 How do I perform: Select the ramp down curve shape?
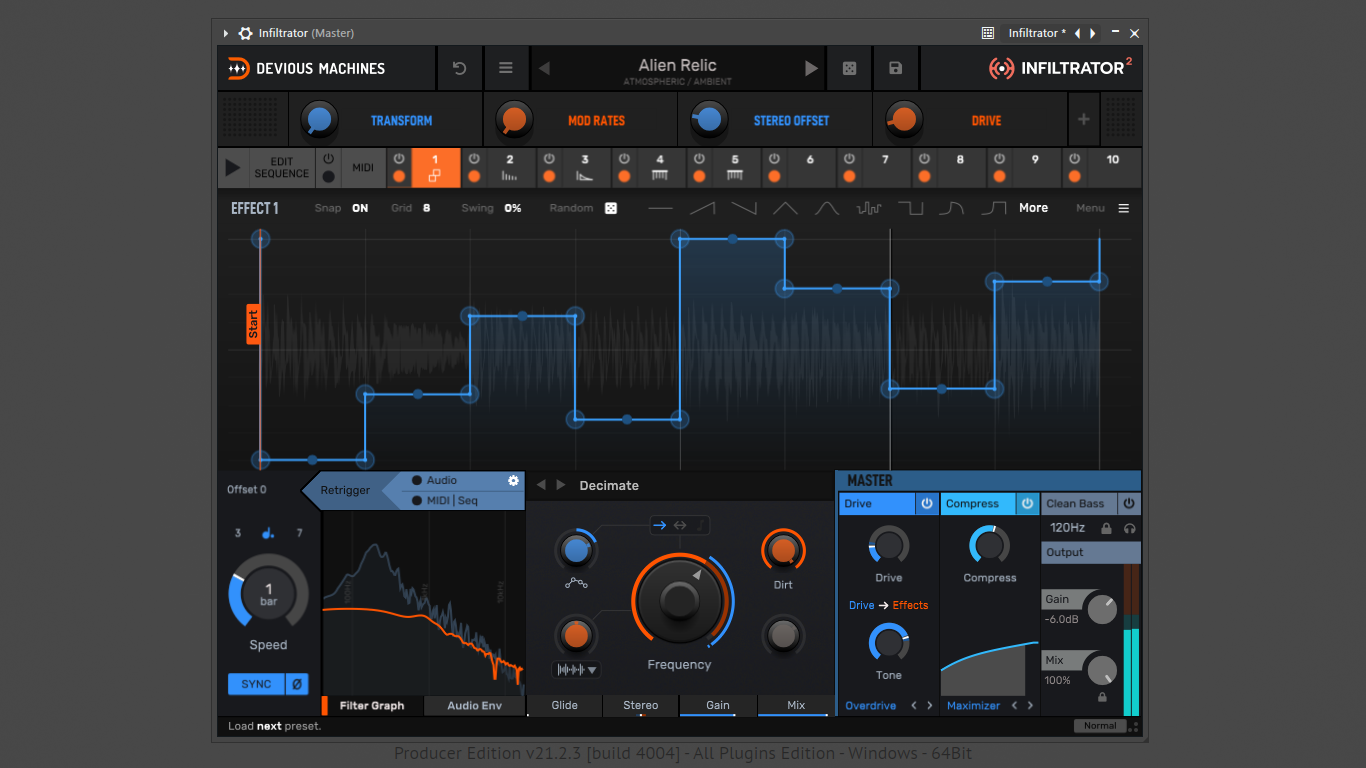click(743, 208)
